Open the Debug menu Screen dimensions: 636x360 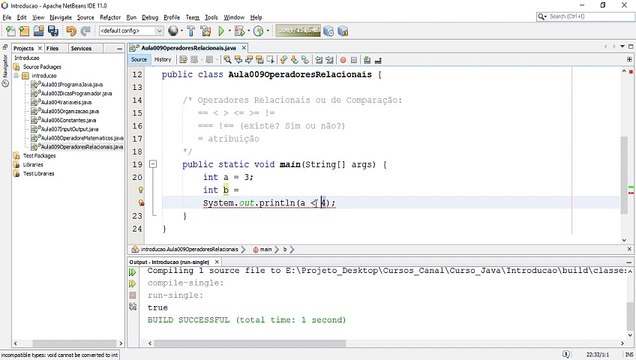(x=150, y=17)
